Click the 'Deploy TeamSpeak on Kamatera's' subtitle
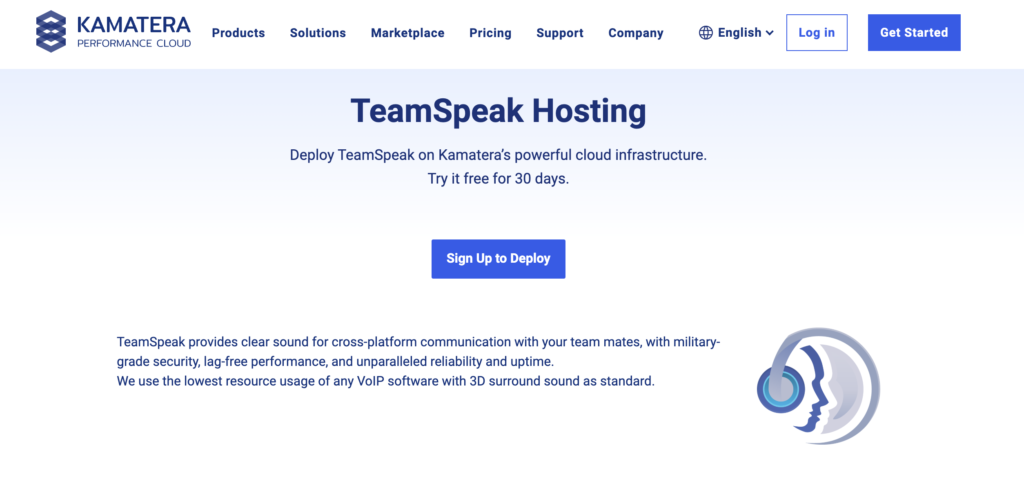This screenshot has width=1024, height=483. pos(498,156)
